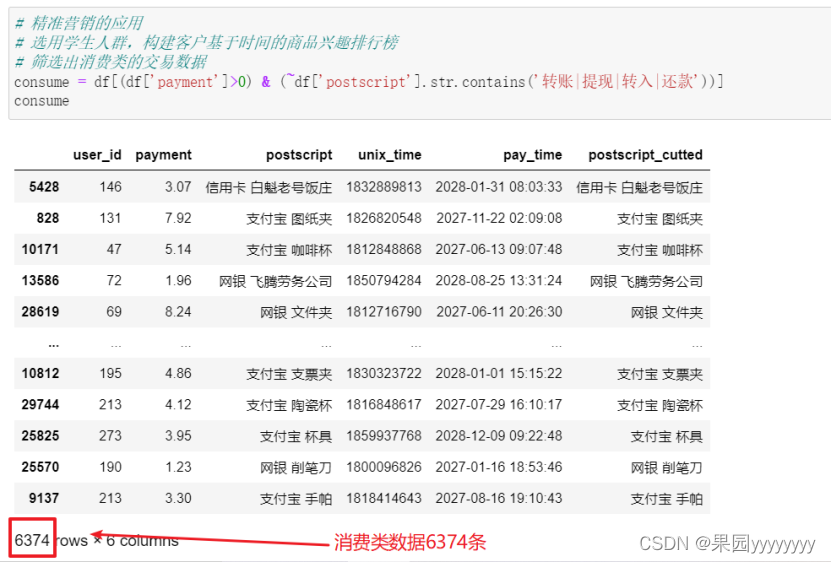This screenshot has width=831, height=563.
Task: Click pay_time 2027-07-29 16:10:17
Action: (499, 404)
